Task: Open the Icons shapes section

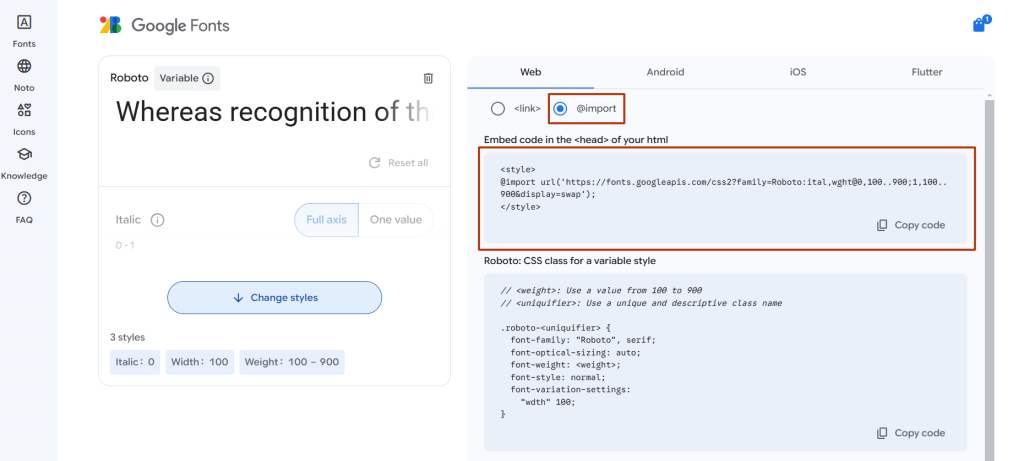Action: tap(24, 110)
